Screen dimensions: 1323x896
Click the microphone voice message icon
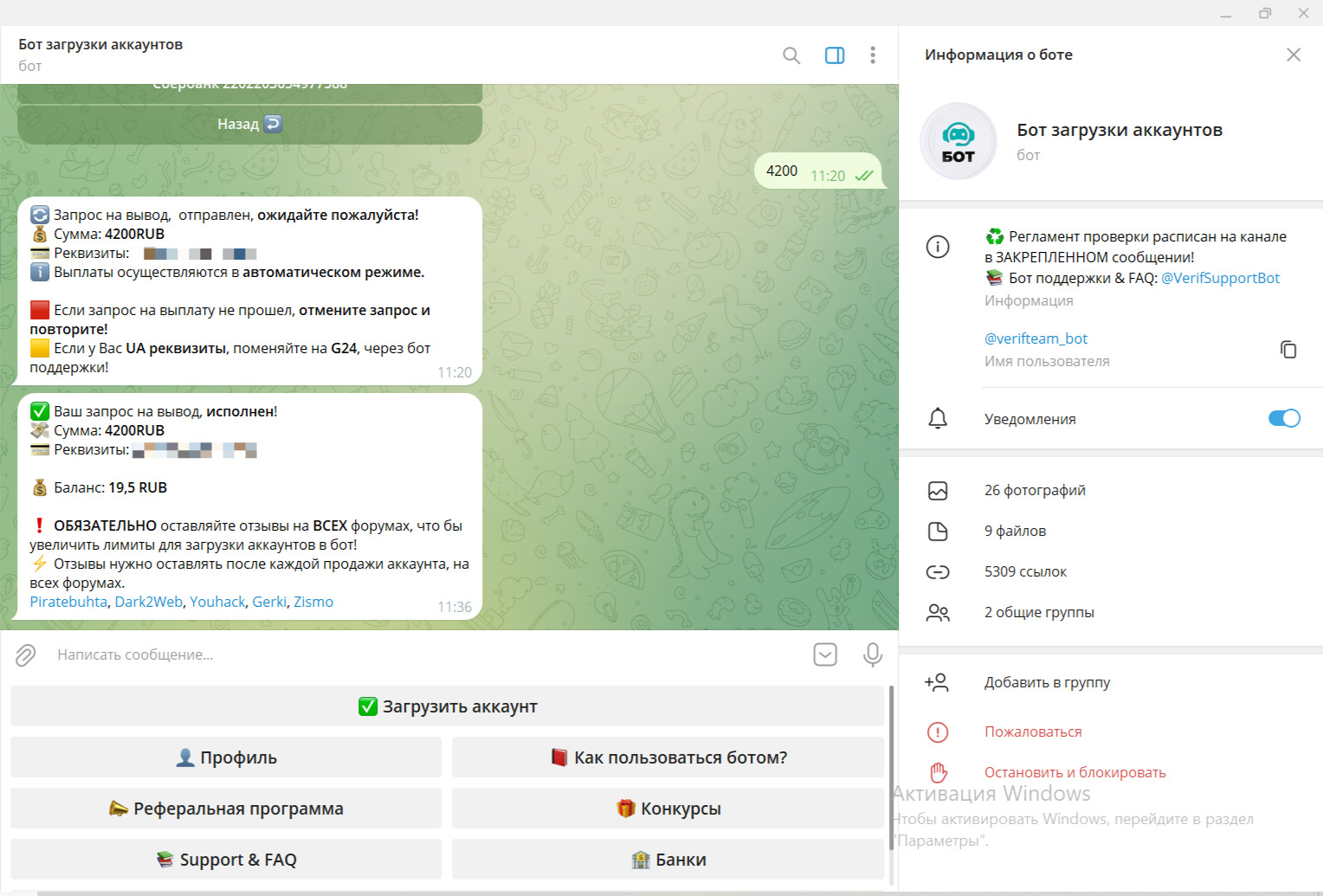(872, 655)
